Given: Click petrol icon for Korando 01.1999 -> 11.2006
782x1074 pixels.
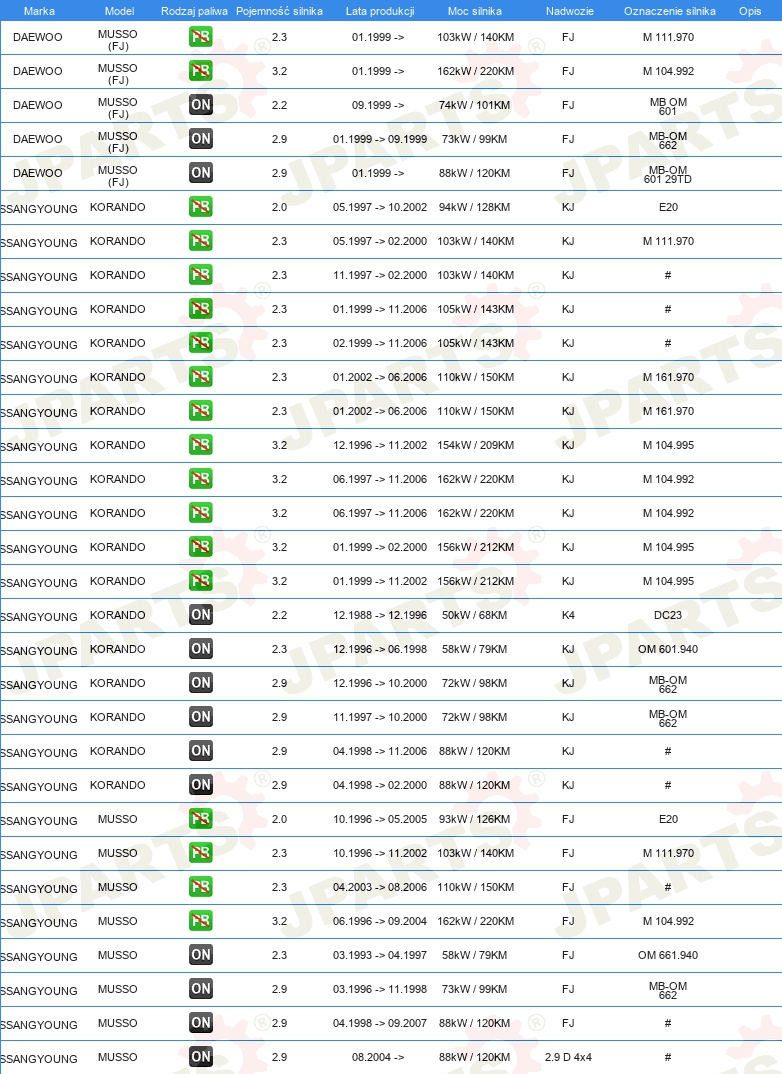Looking at the screenshot, I should [201, 308].
